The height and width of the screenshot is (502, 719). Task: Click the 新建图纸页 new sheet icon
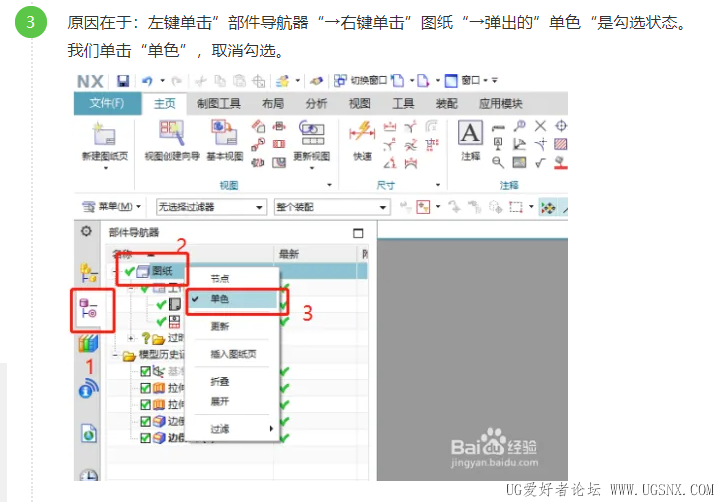click(x=104, y=134)
